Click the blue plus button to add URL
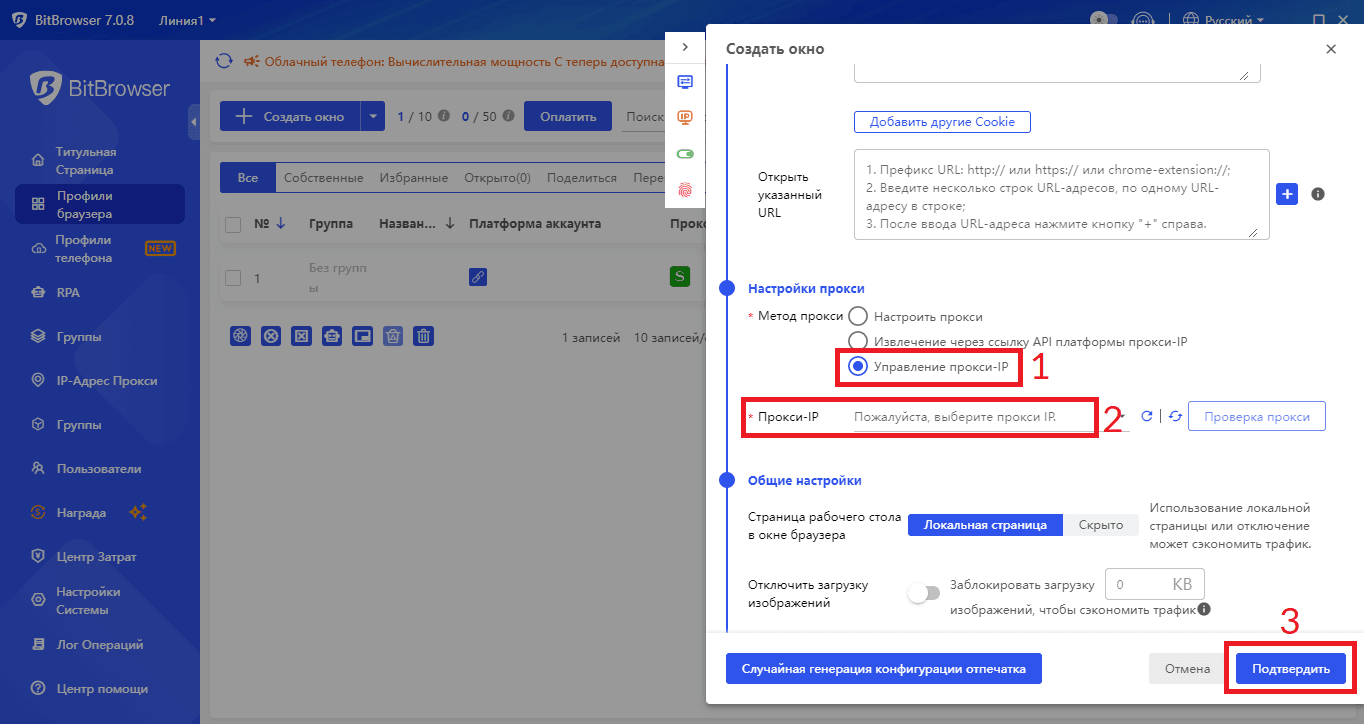 (1287, 194)
